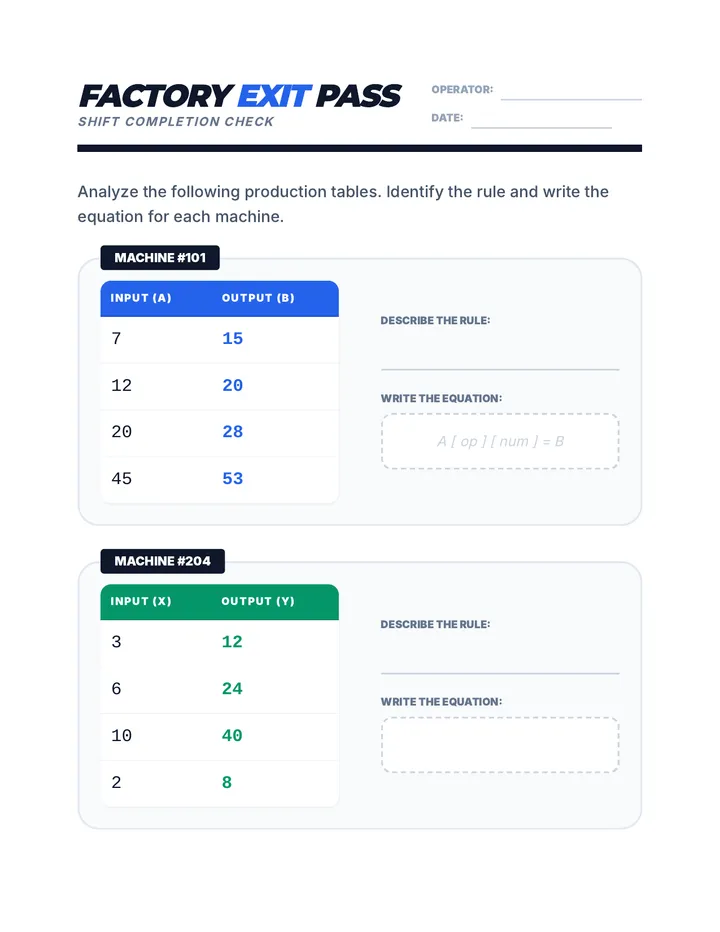720x932 pixels.
Task: Click Machine #204 describe the rule line
Action: [500, 673]
